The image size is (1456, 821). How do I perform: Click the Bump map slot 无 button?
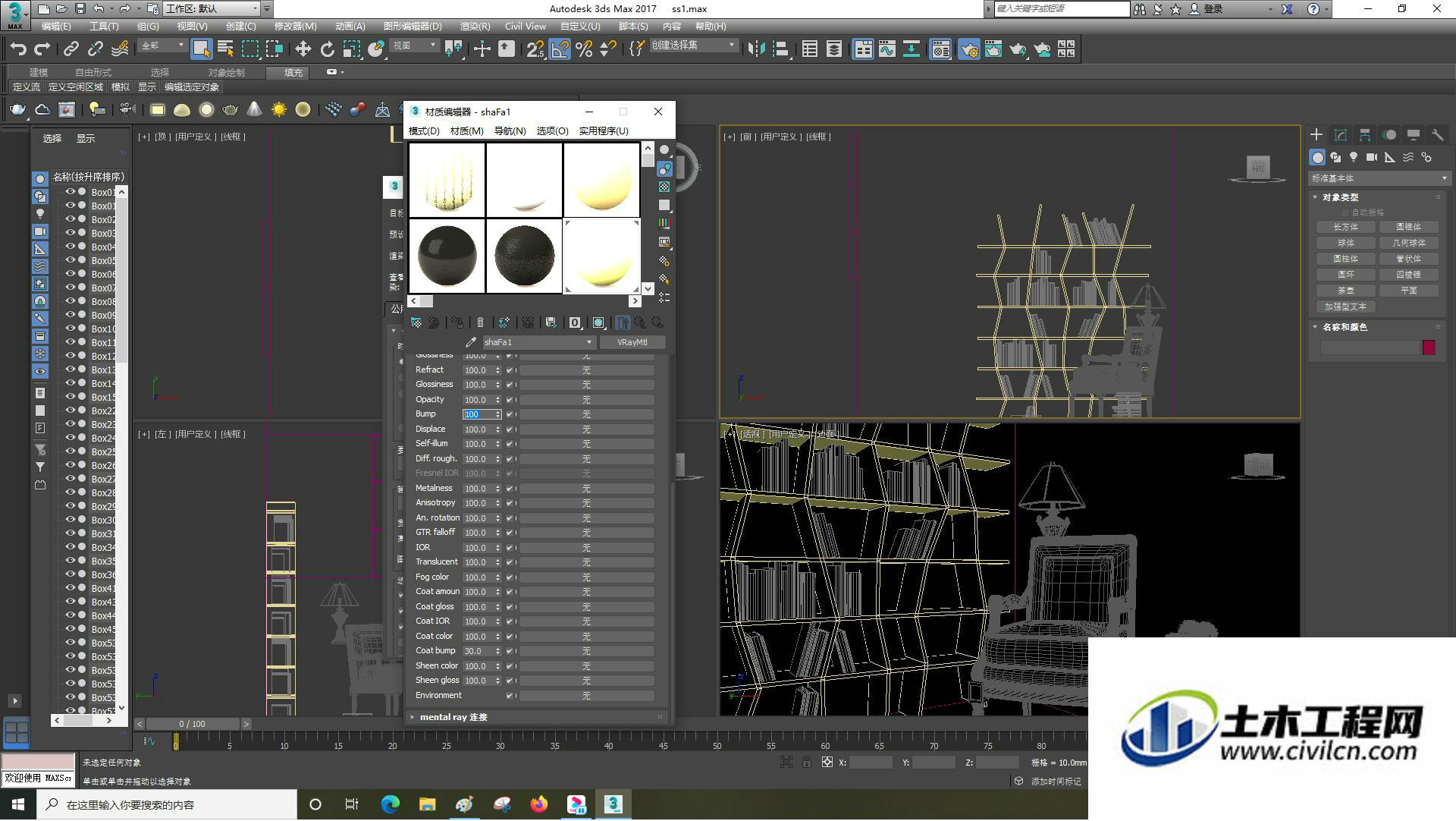click(x=586, y=414)
